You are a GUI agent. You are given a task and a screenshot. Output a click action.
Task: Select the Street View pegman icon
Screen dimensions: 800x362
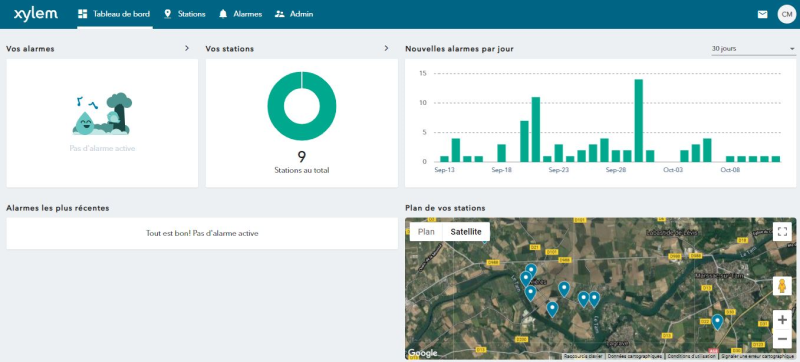click(782, 286)
